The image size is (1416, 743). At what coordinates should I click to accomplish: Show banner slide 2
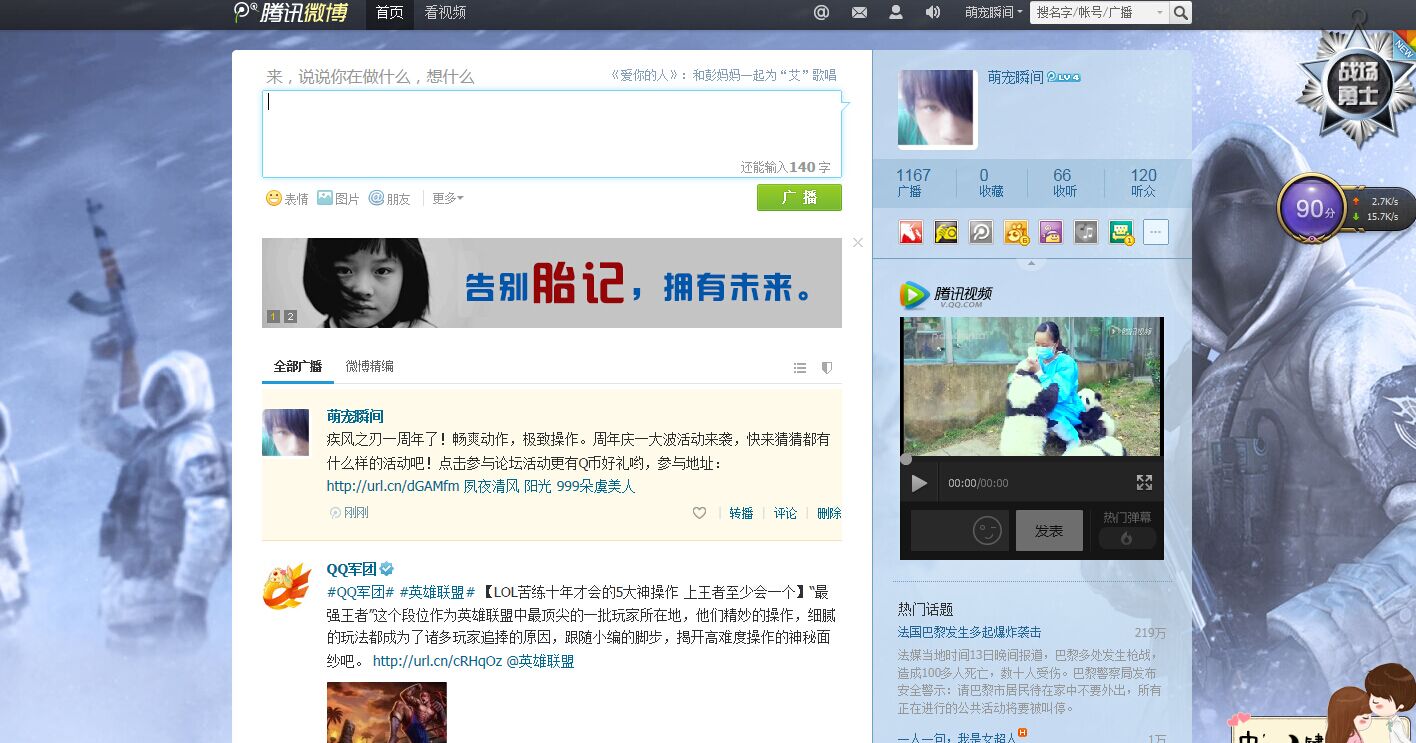tap(290, 317)
